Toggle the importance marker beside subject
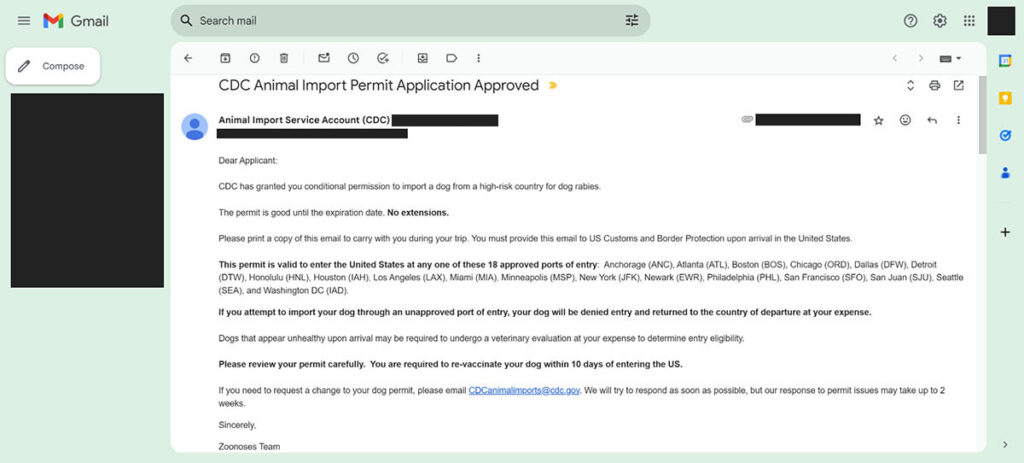 coord(553,86)
